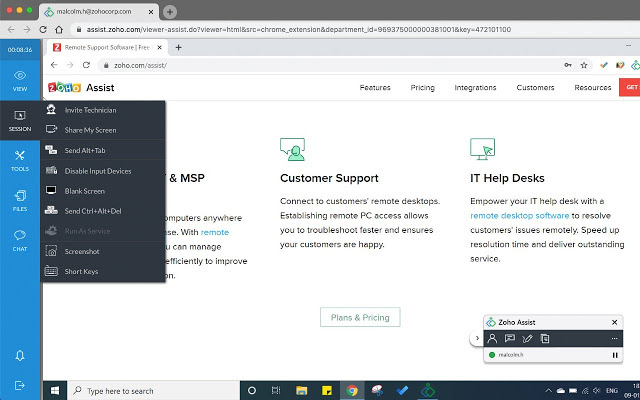Collapse the Zoho Assist widget arrow

[x=477, y=339]
